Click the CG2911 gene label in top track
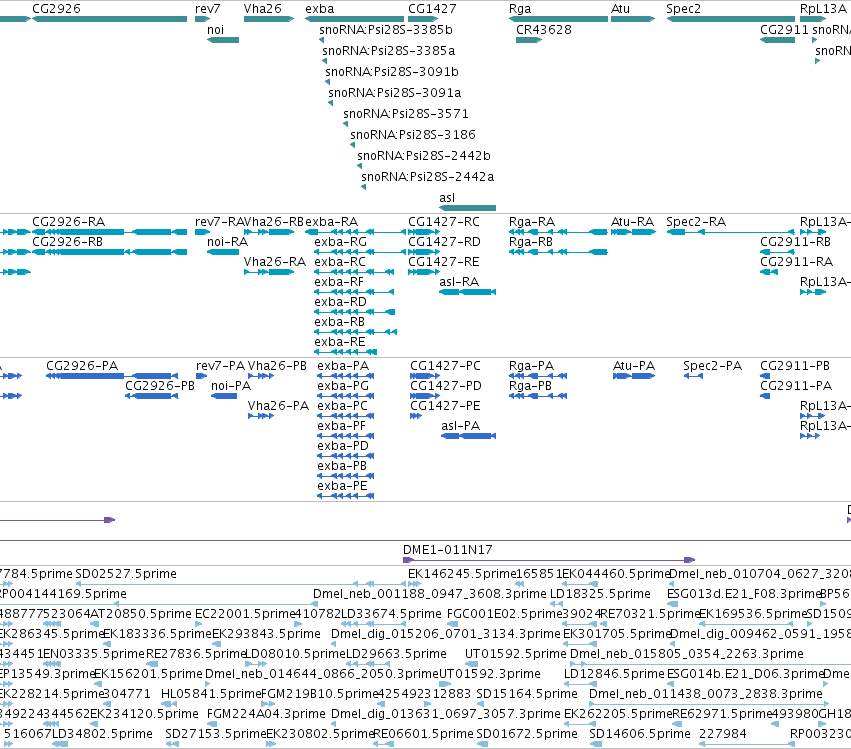851x749 pixels. pyautogui.click(x=785, y=30)
